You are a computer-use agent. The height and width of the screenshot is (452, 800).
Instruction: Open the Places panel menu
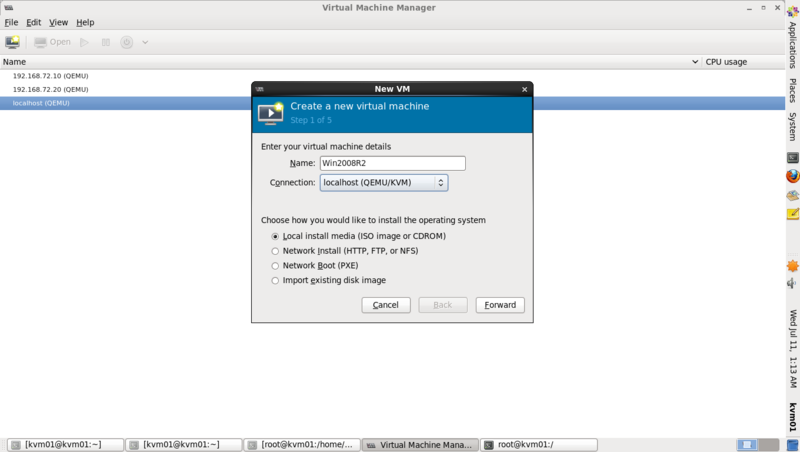coord(792,90)
